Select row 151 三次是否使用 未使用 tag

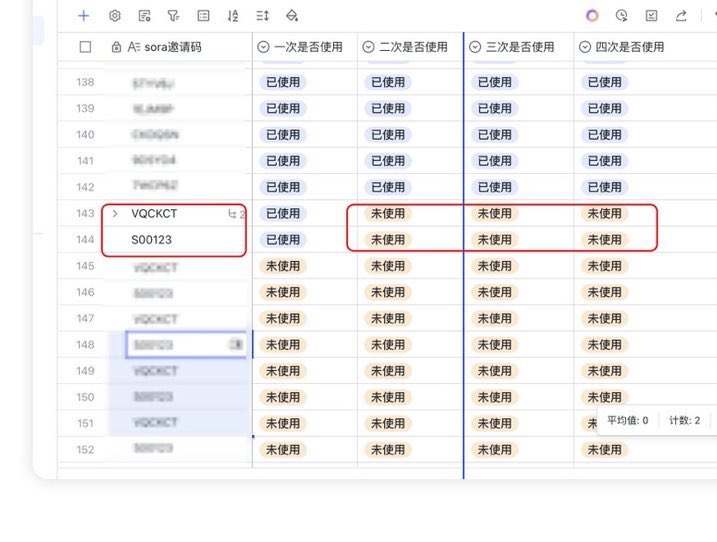click(495, 424)
